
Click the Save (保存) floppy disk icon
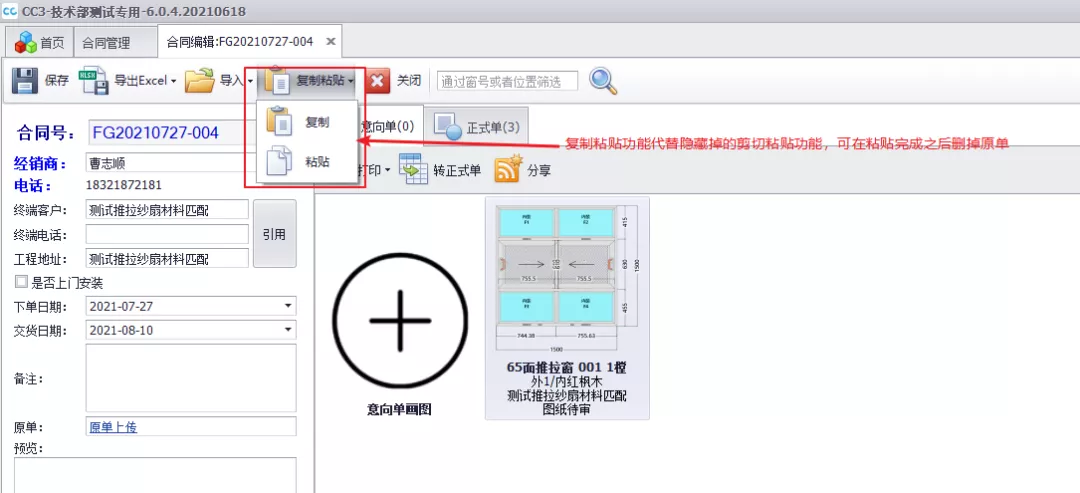(24, 81)
